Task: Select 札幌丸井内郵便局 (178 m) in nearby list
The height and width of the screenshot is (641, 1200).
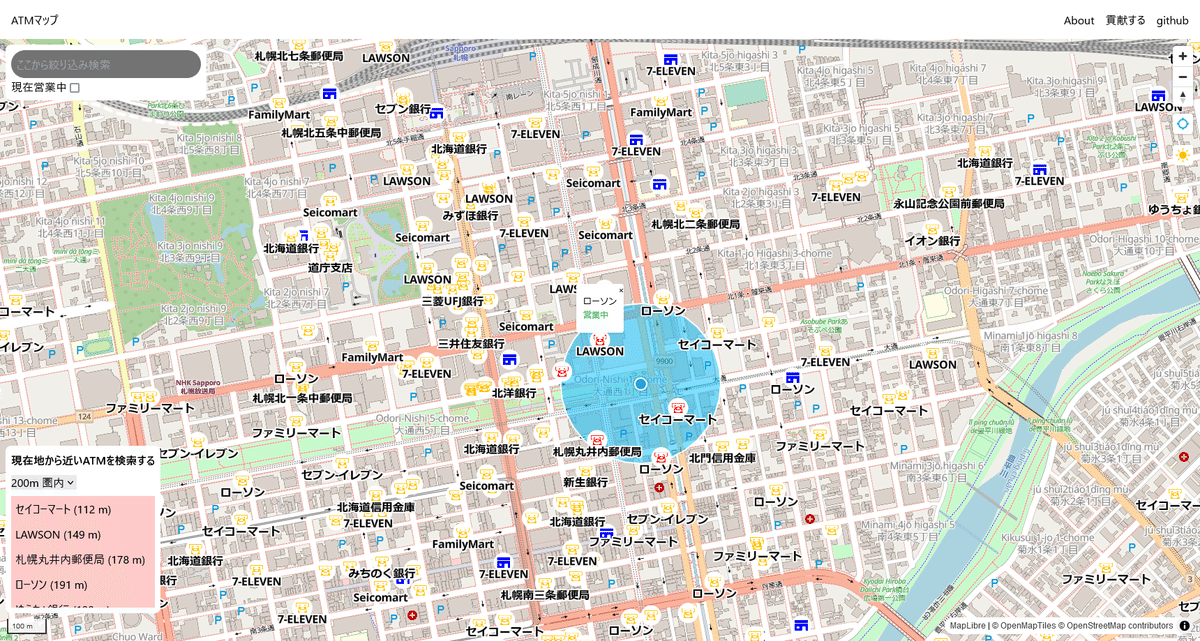Action: click(83, 560)
